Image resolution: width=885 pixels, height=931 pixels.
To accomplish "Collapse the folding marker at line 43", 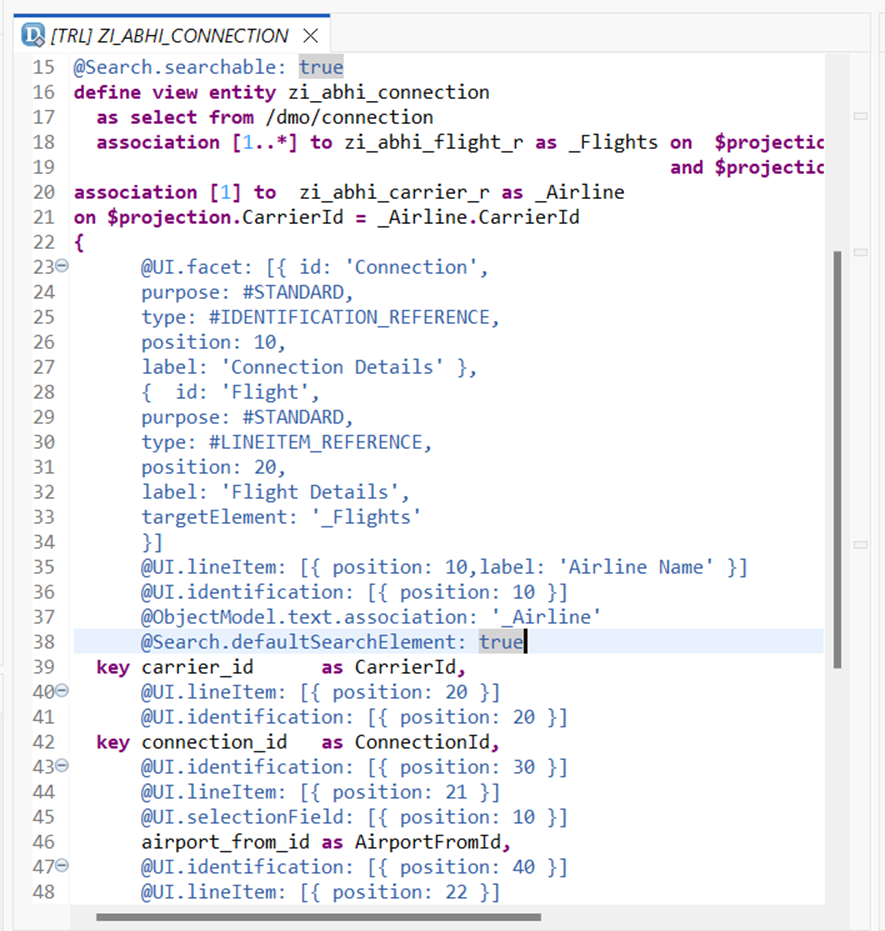I will click(x=62, y=767).
